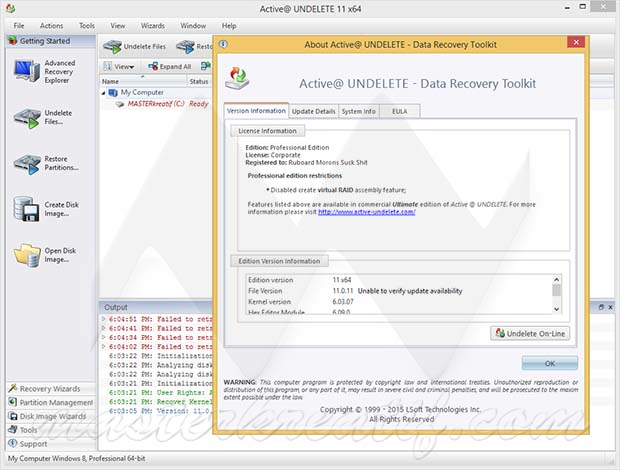The height and width of the screenshot is (470, 620).
Task: Select the Edition version row
Action: (399, 280)
